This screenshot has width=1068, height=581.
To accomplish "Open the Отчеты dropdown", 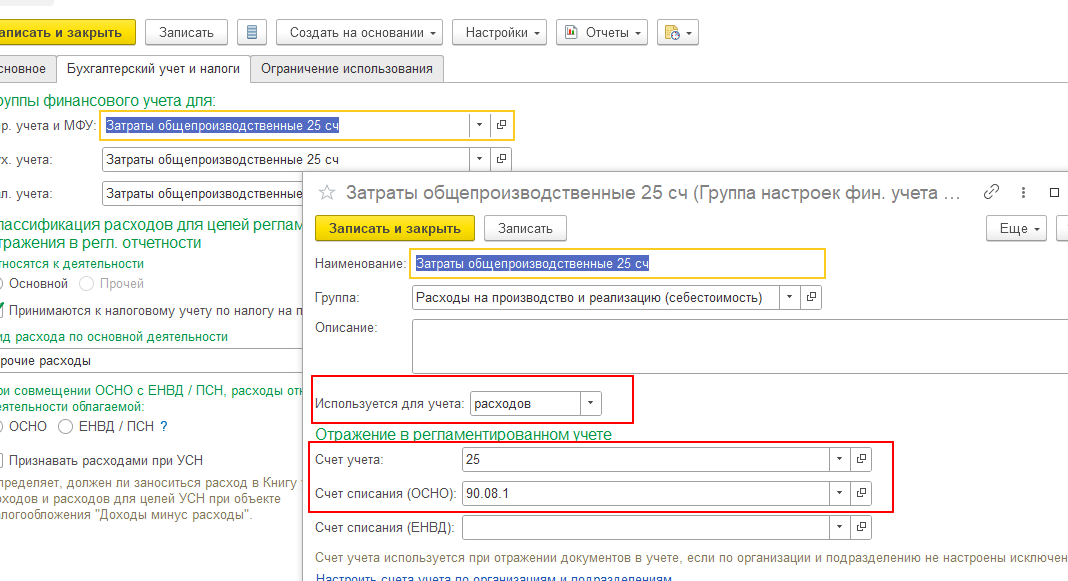I will point(602,32).
